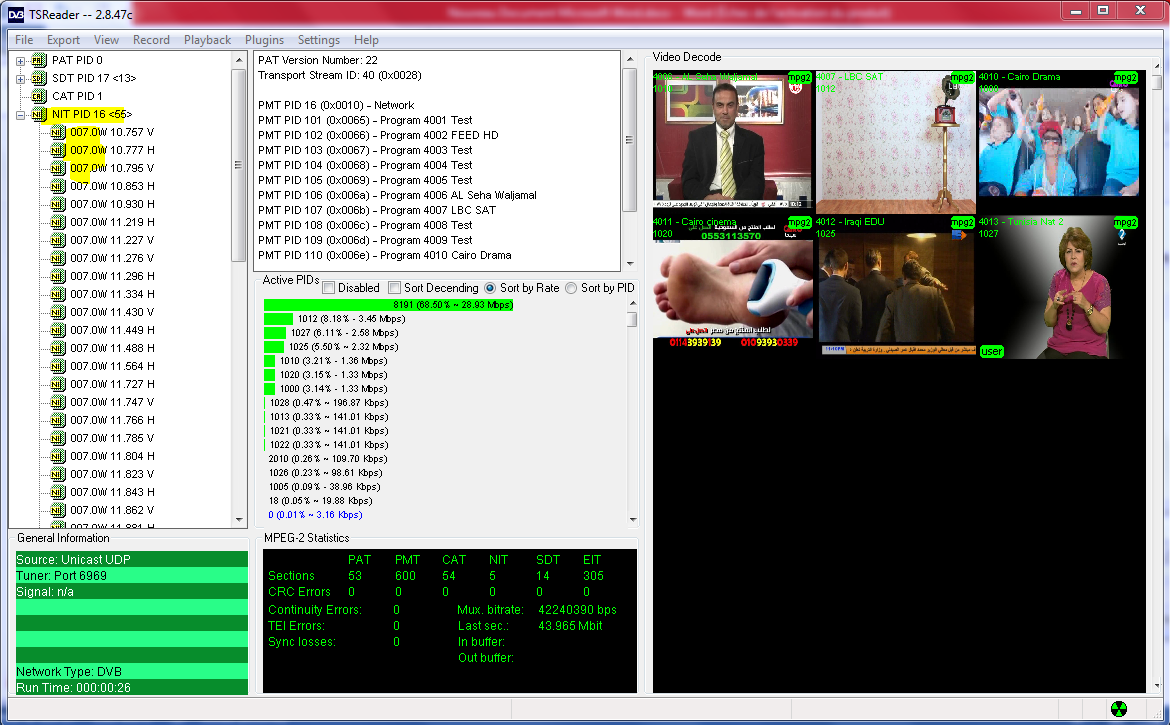The image size is (1170, 725).
Task: Select Program 4010 Cairo Drama PMT line
Action: point(384,255)
